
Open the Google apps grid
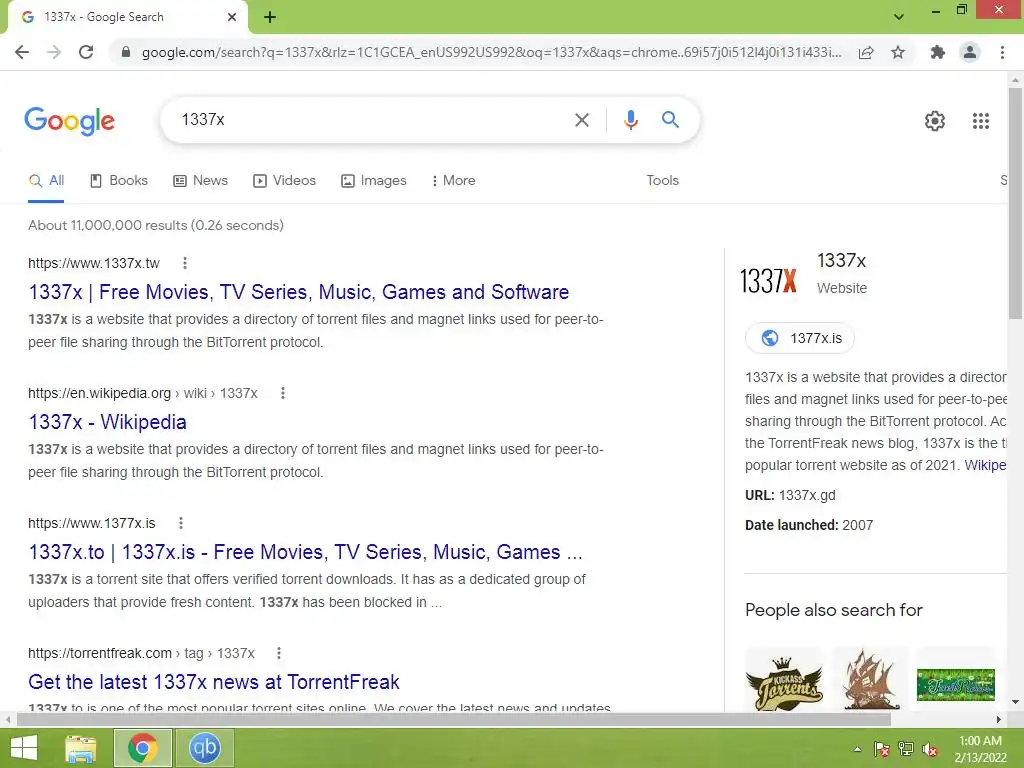980,121
